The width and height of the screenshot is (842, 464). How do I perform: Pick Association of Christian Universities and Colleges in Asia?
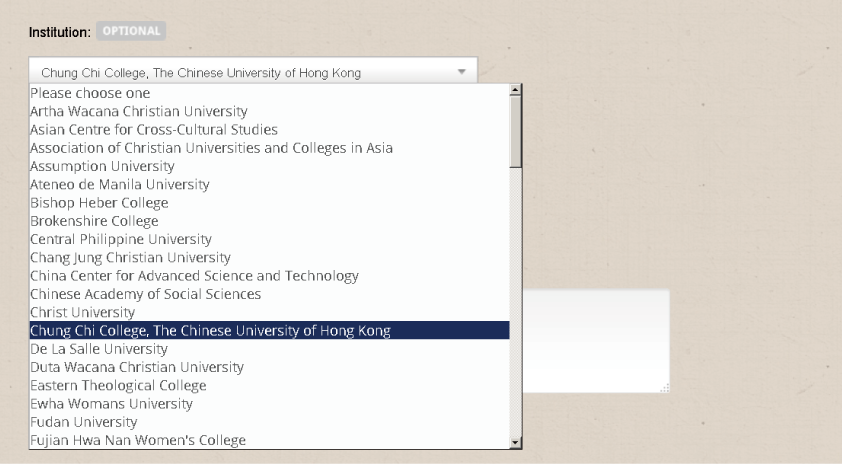pyautogui.click(x=269, y=148)
